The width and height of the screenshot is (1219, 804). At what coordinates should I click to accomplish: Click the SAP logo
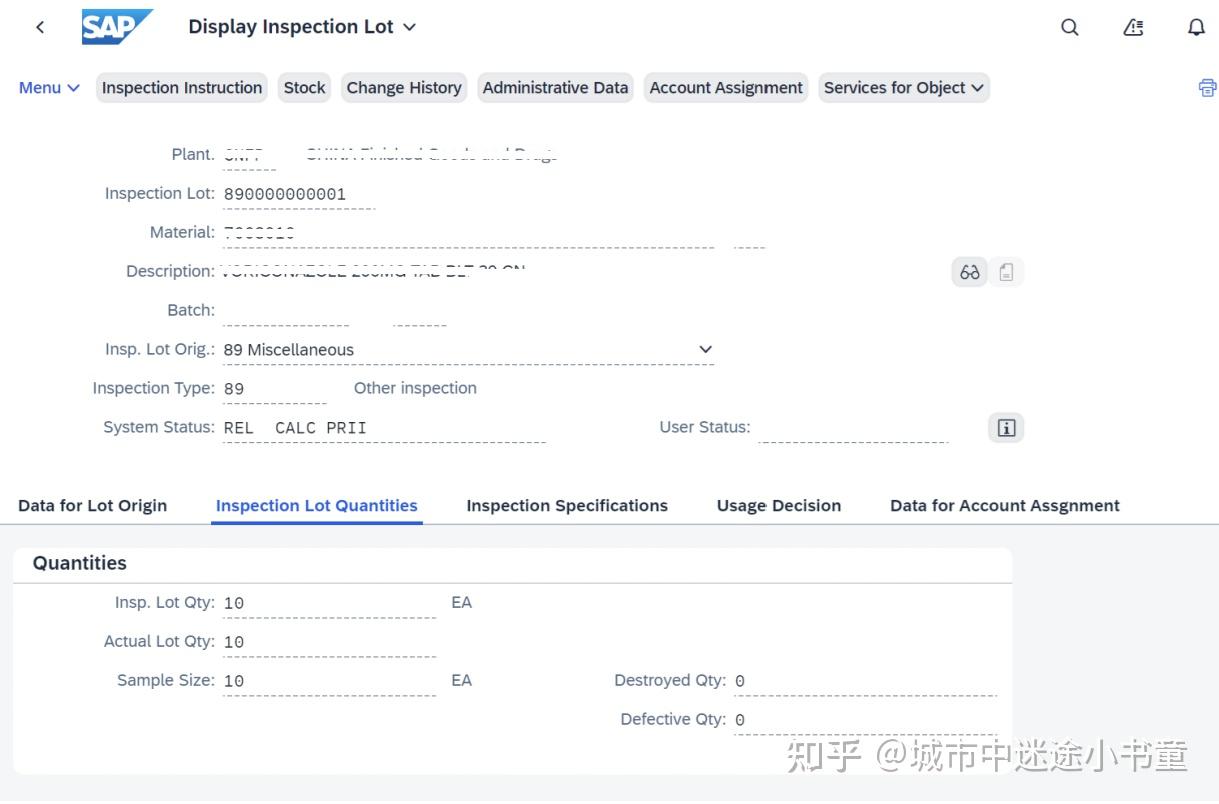[117, 27]
